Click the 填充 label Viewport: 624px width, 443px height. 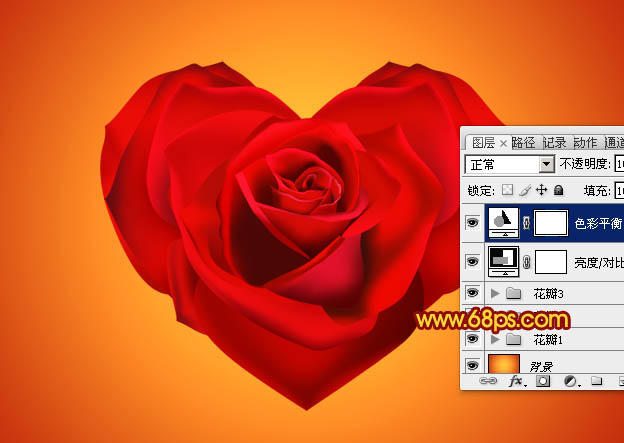point(597,191)
